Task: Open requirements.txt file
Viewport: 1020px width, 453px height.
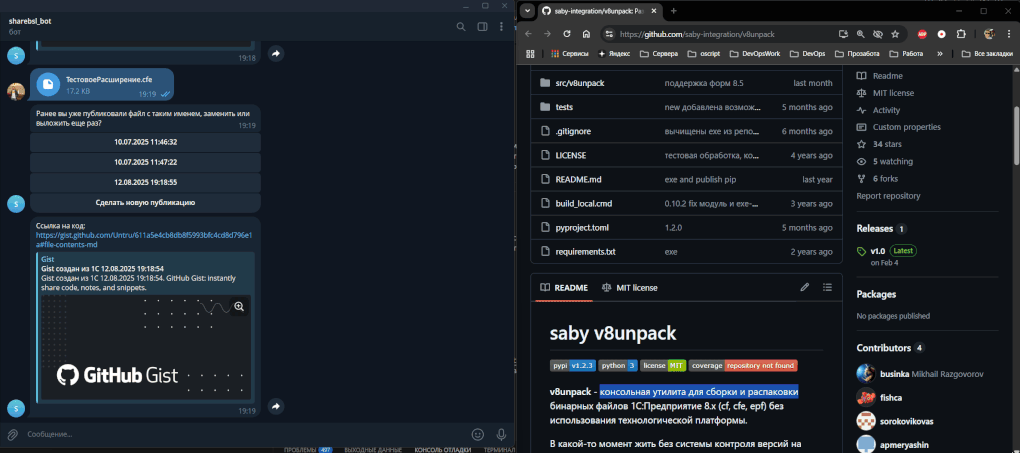Action: (585, 252)
